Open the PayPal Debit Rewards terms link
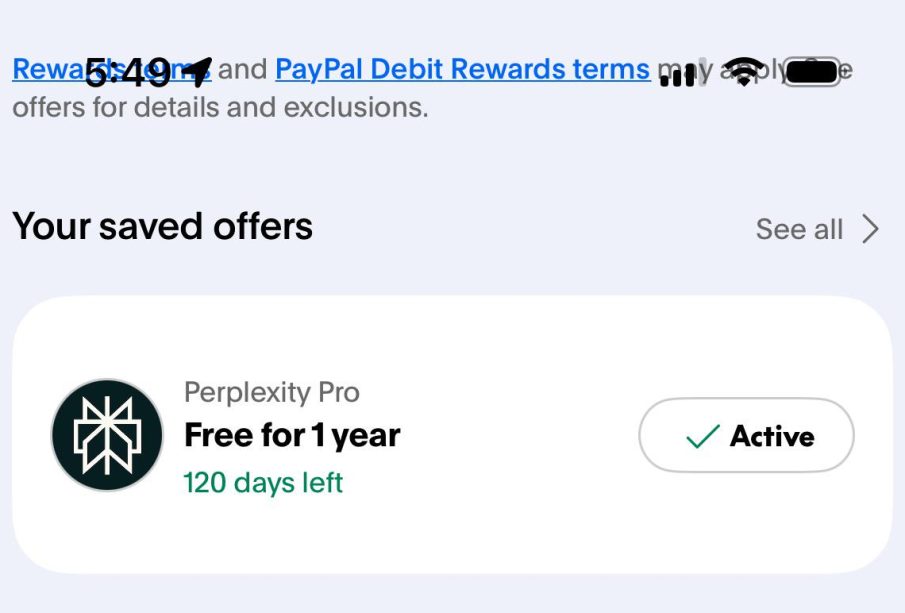 462,69
